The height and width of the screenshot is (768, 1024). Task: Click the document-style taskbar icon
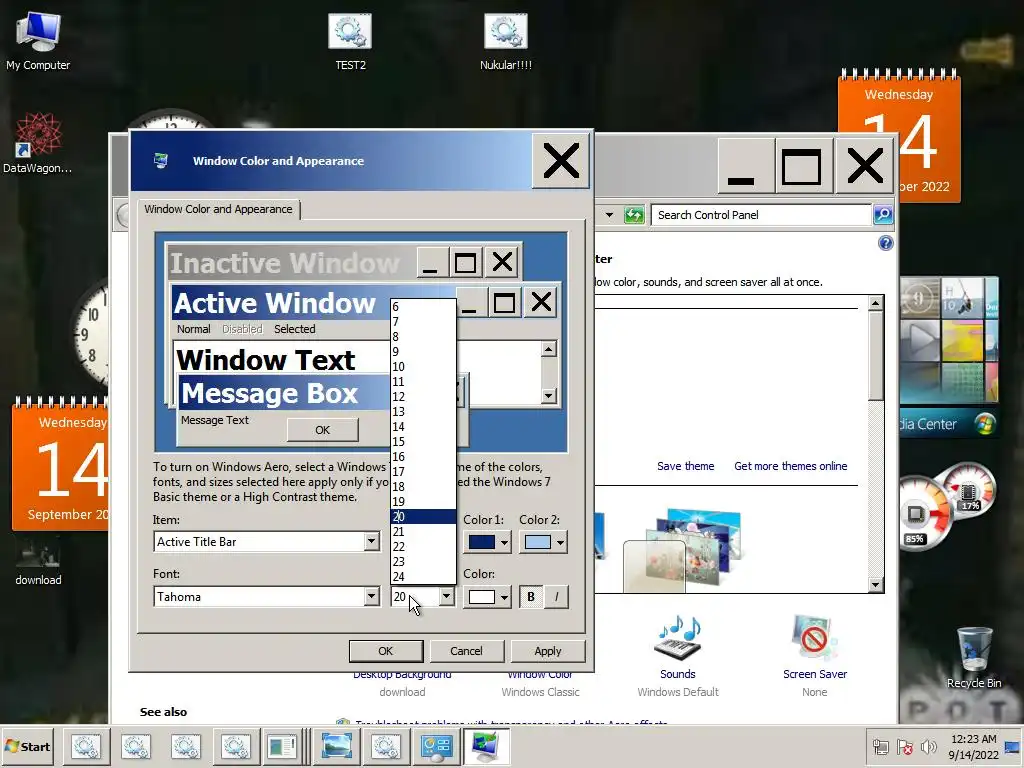pos(282,746)
